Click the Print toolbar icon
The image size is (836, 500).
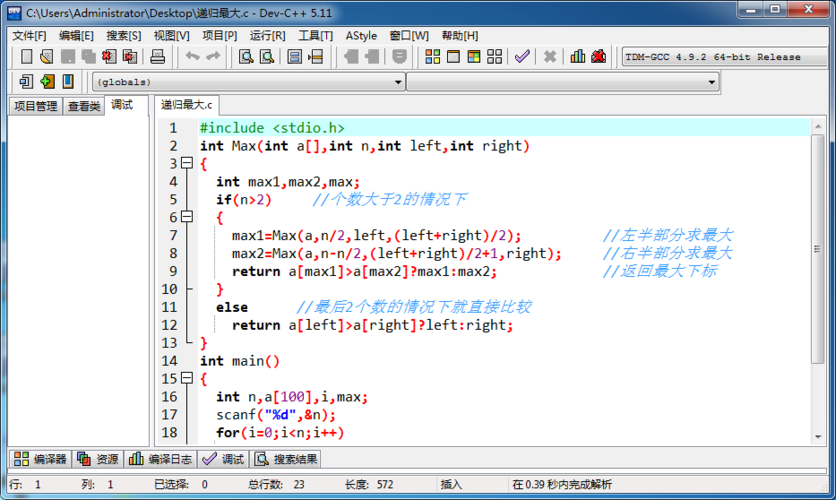157,57
